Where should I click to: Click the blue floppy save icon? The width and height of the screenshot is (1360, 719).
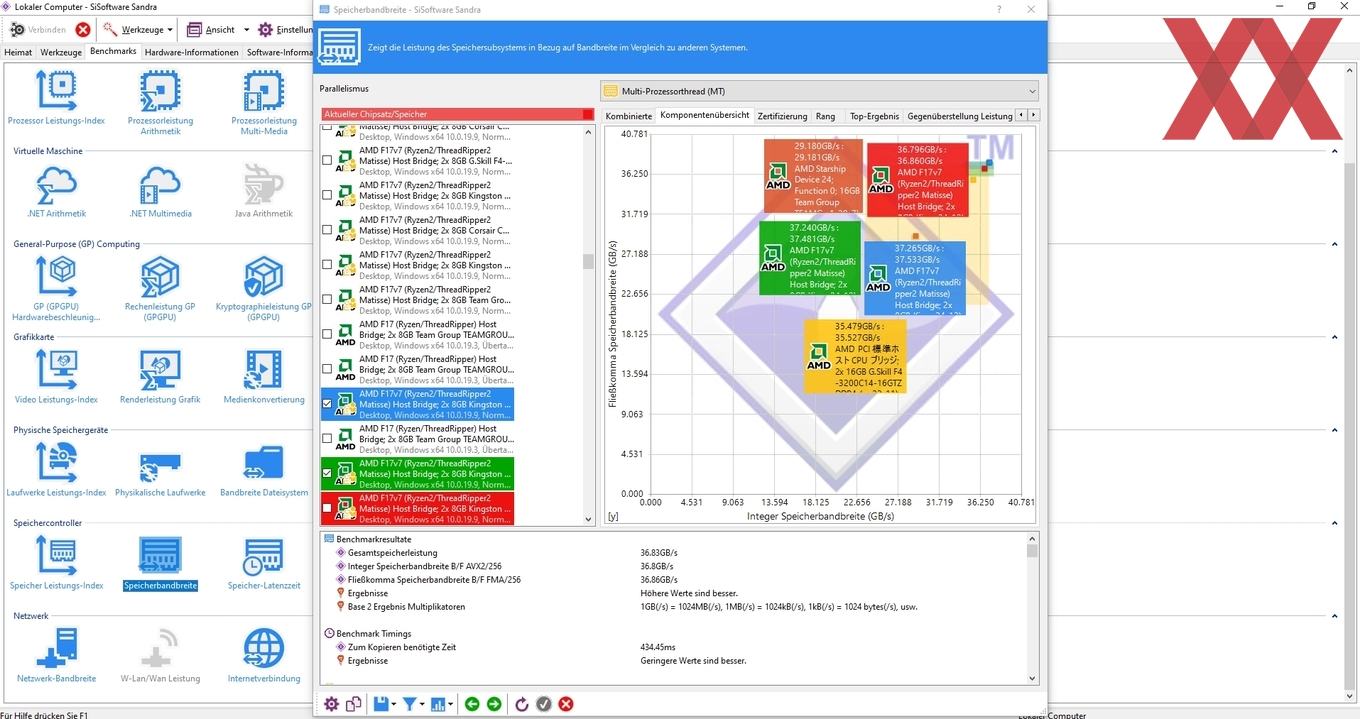380,704
